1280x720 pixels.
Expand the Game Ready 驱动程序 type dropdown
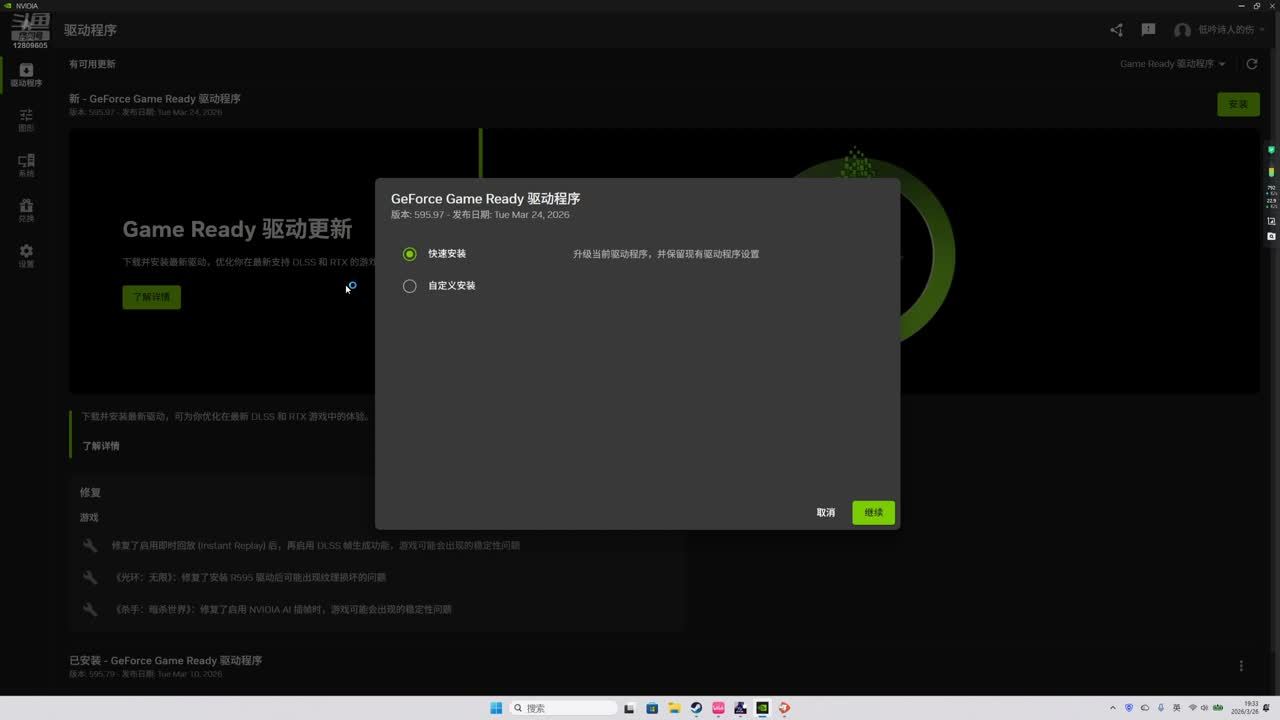(x=1172, y=64)
